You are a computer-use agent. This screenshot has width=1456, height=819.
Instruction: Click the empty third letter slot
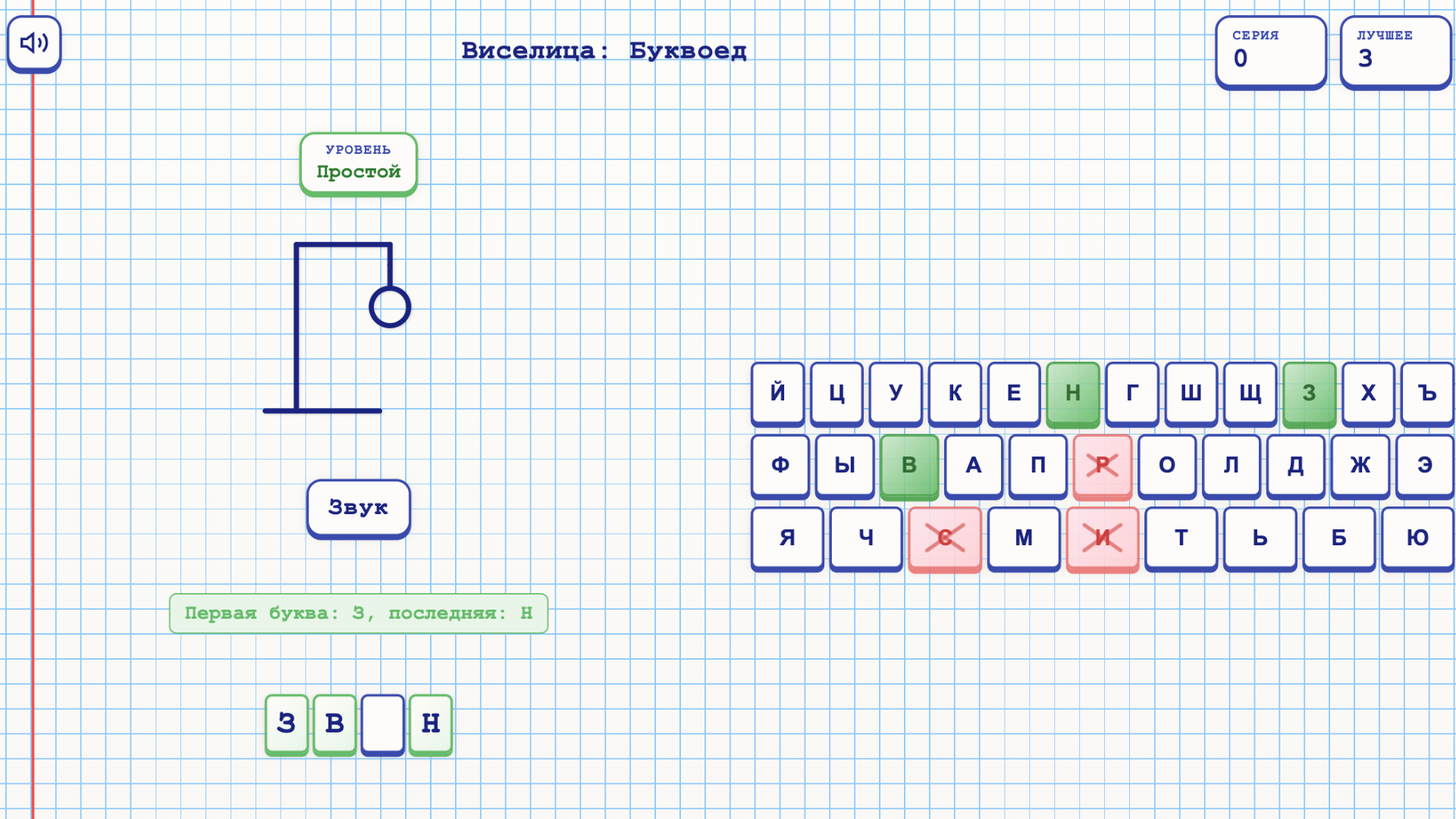[382, 724]
